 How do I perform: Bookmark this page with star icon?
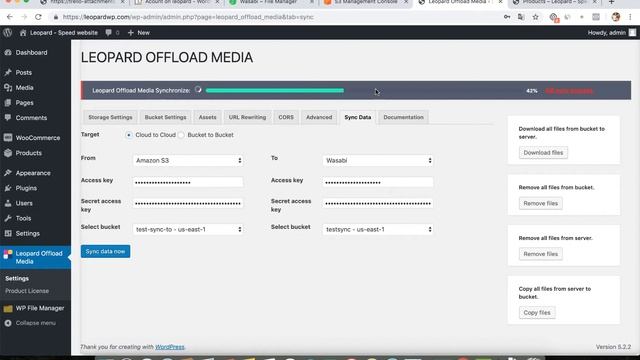[536, 17]
